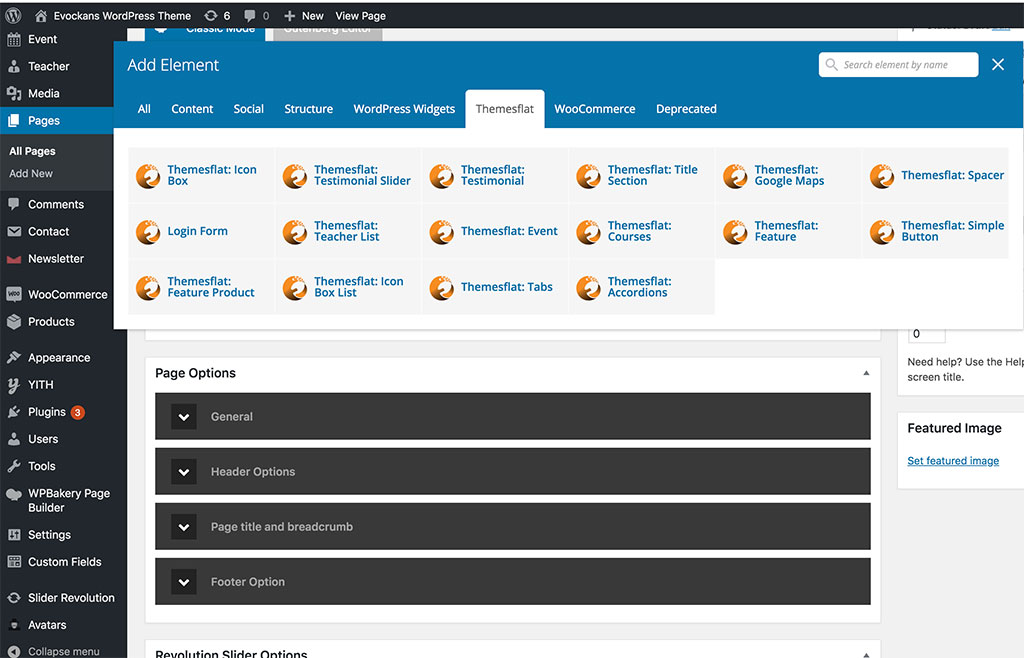Click the WooCommerce icon in sidebar
1024x658 pixels.
pyautogui.click(x=14, y=294)
